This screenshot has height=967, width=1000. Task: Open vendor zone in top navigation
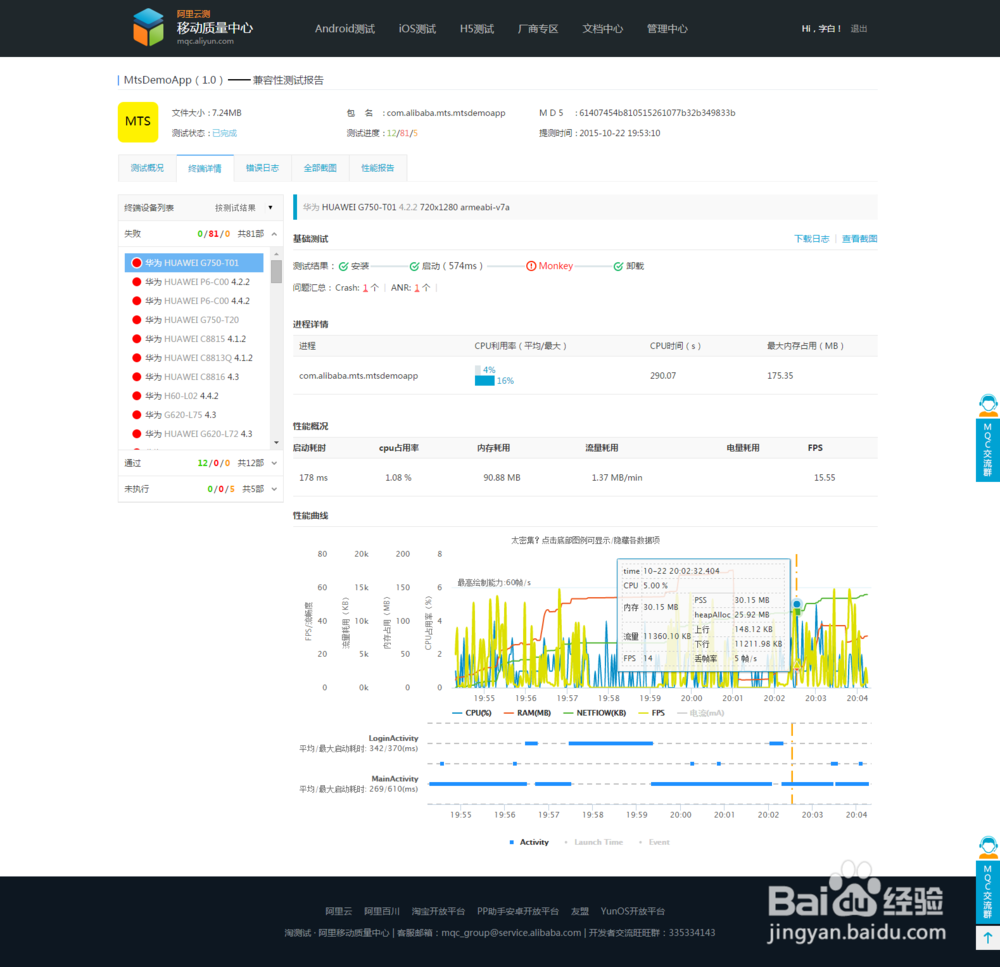tap(538, 29)
